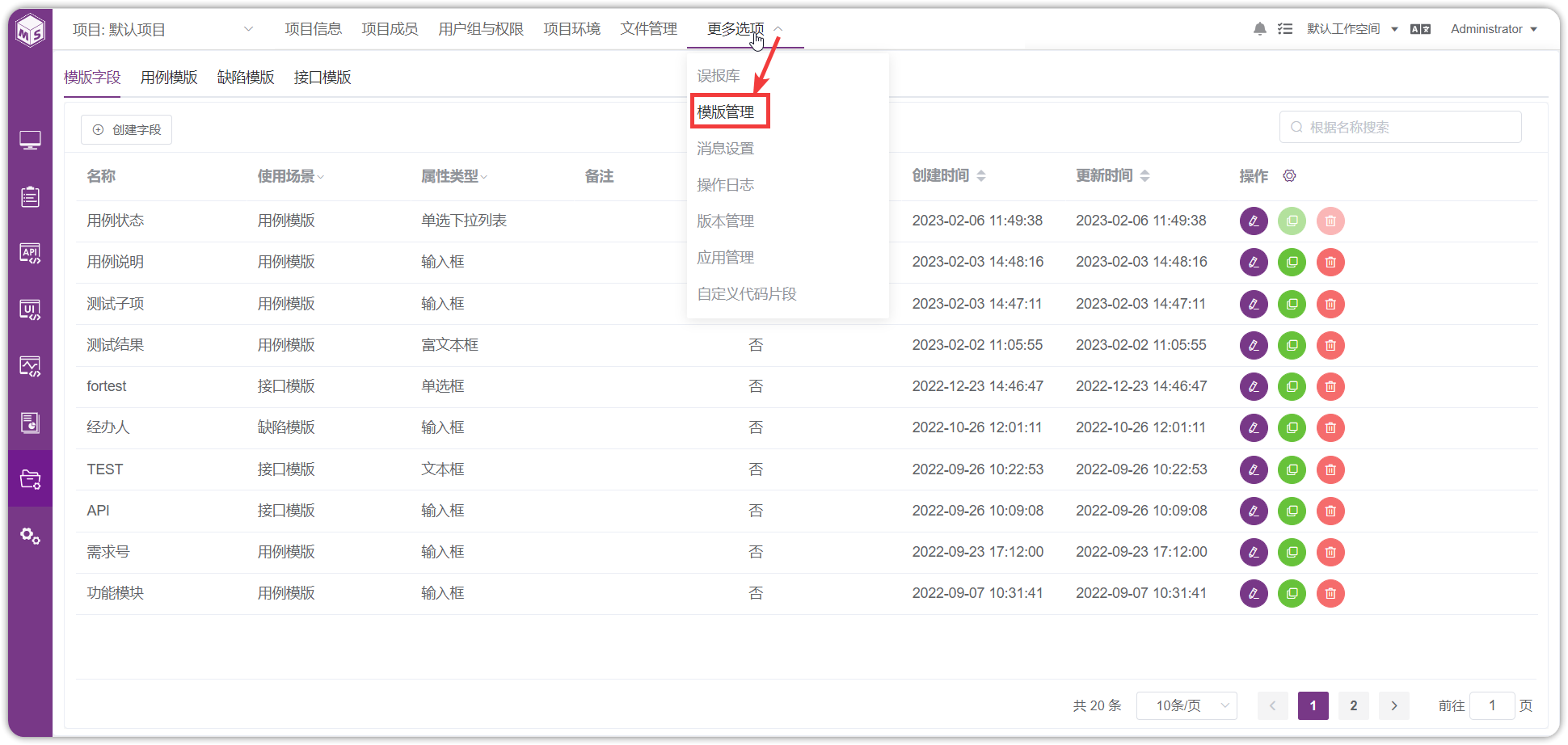1568x745 pixels.
Task: Open the 项目信息 nav item
Action: tap(313, 29)
